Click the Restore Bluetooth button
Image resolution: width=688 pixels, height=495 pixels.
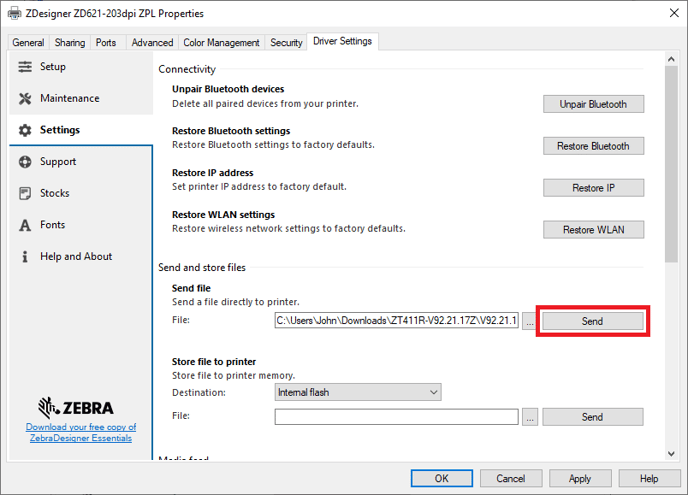(593, 146)
